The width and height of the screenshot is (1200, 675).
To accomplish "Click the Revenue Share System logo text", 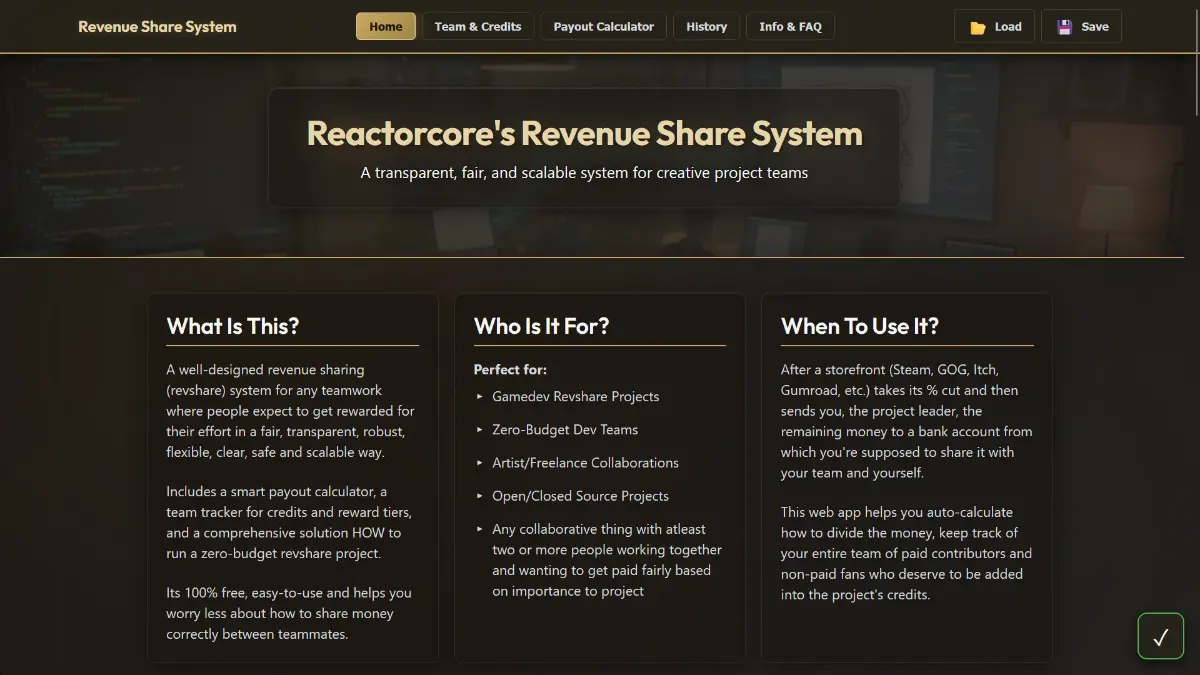I will tap(157, 26).
